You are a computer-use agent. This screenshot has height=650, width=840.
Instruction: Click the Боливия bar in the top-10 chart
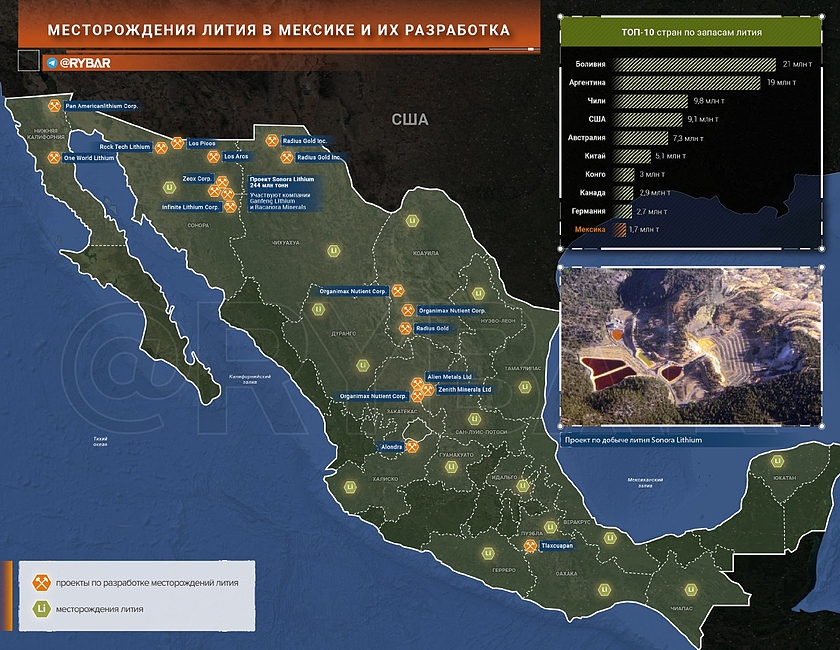tap(692, 63)
